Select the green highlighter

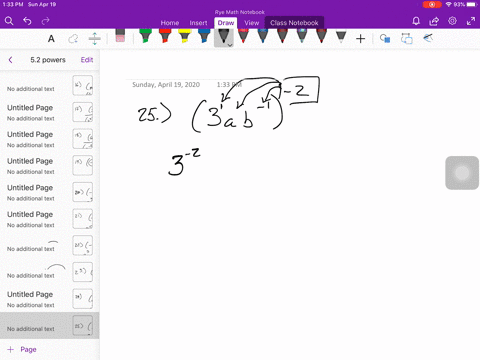click(x=145, y=36)
